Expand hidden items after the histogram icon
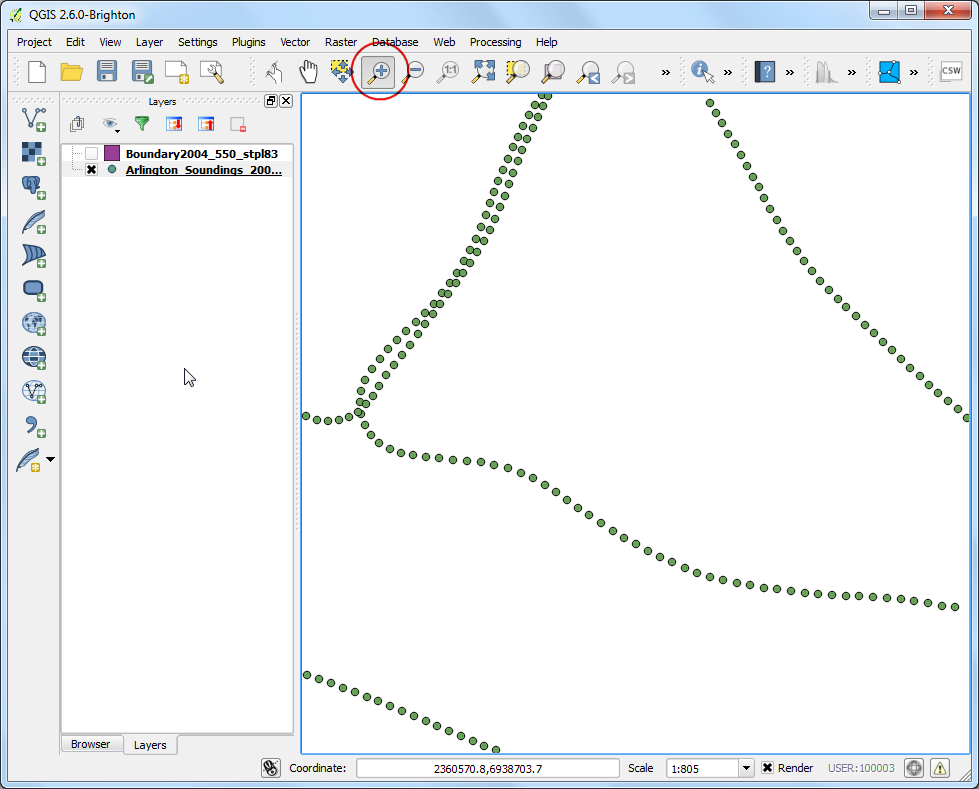 (x=852, y=72)
